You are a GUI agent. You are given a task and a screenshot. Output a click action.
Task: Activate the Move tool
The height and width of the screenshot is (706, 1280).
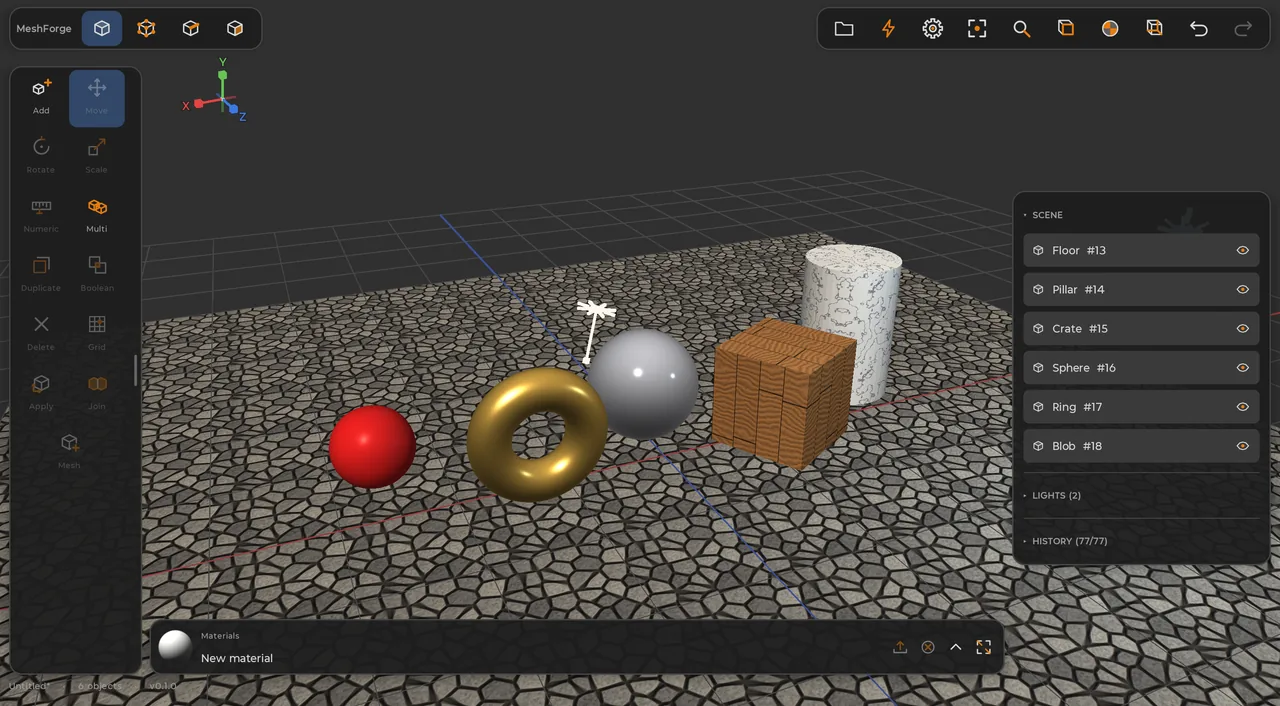pos(97,98)
